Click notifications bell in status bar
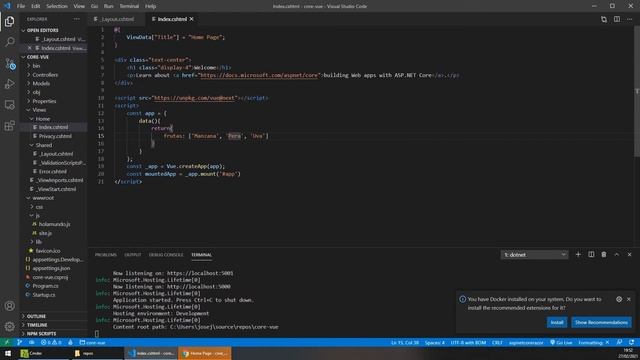This screenshot has width=640, height=360. pyautogui.click(x=632, y=342)
